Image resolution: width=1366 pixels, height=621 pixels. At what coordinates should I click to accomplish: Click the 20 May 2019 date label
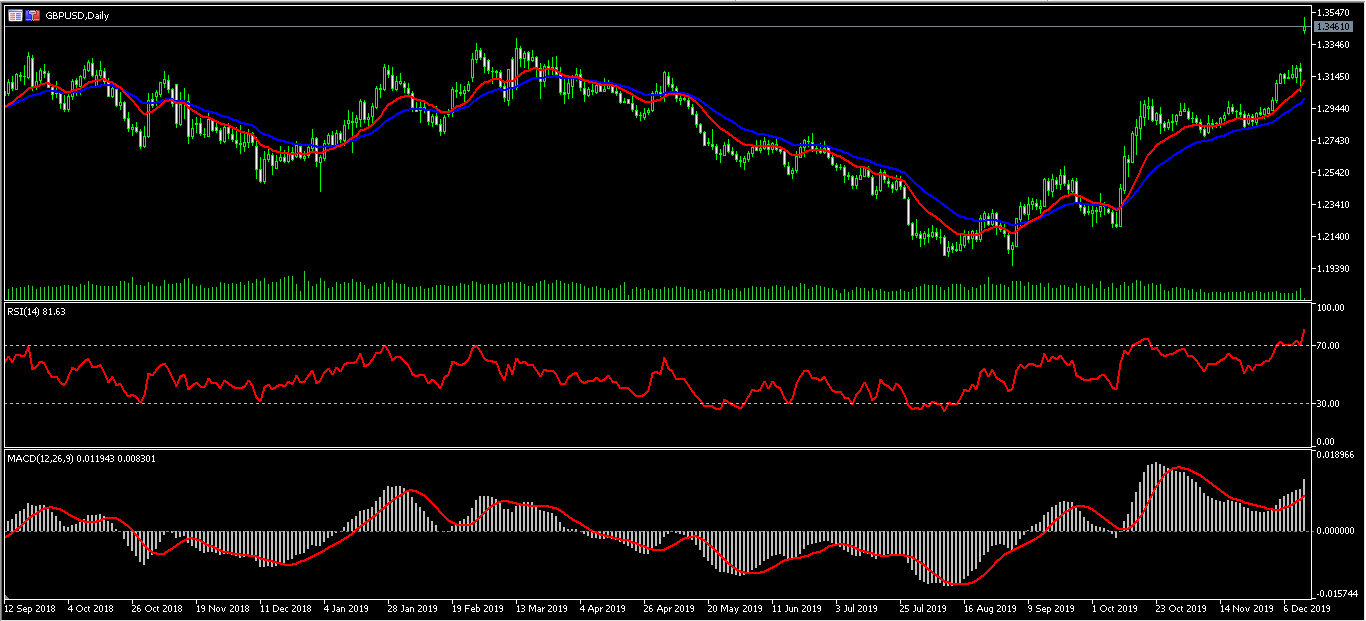(734, 608)
